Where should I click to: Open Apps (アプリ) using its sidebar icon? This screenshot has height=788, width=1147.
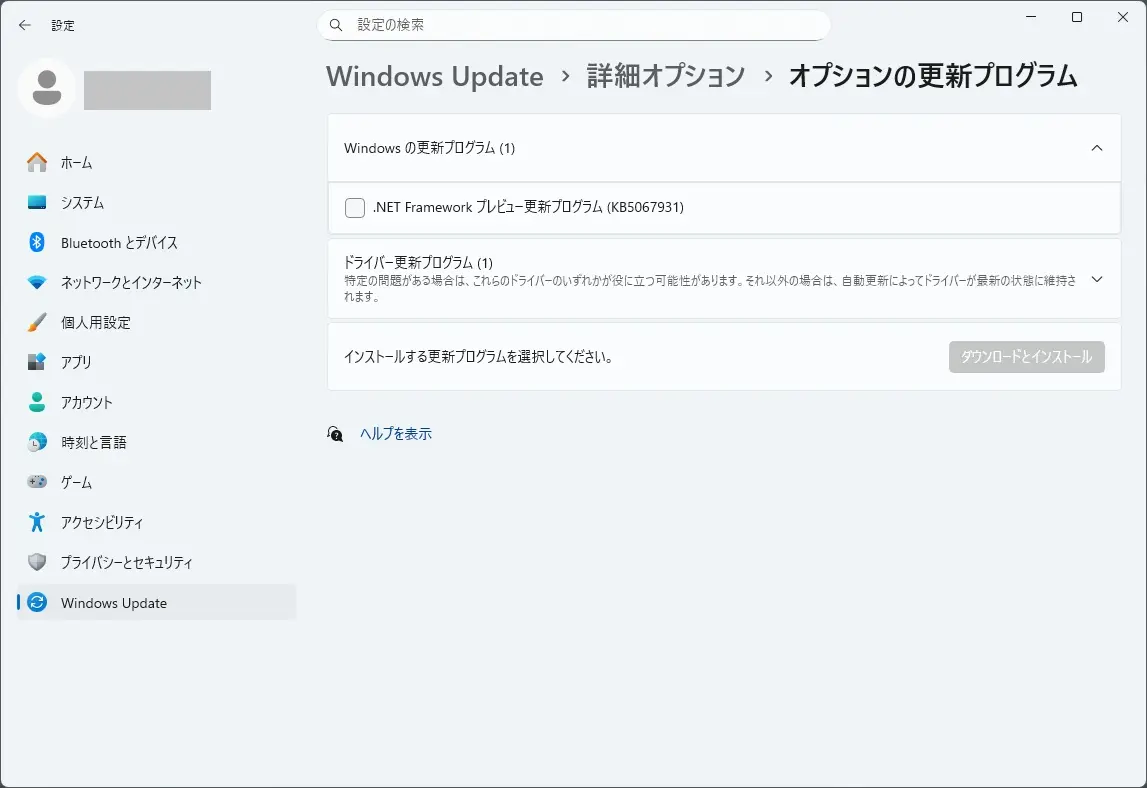37,362
